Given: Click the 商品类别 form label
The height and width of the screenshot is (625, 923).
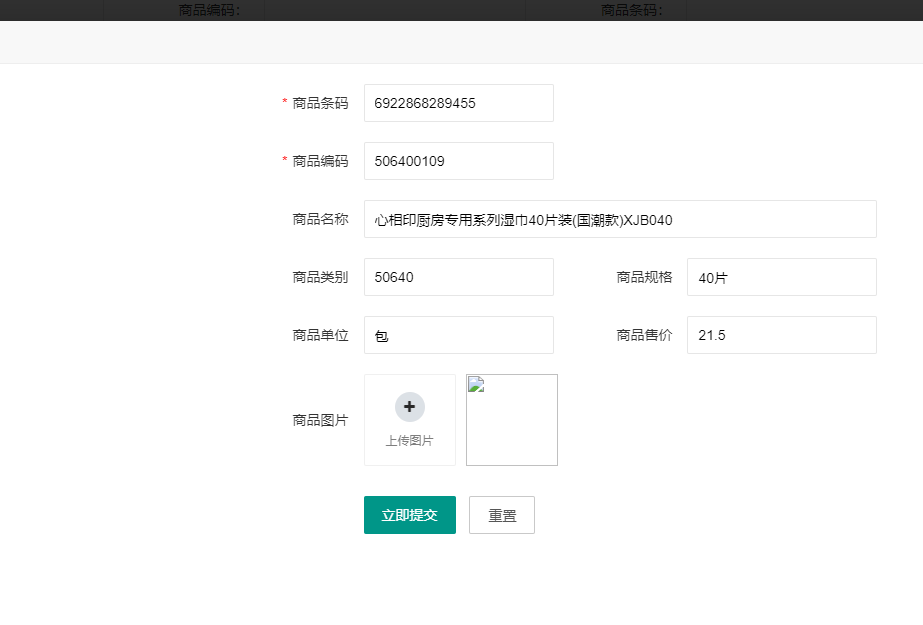Looking at the screenshot, I should pos(320,277).
